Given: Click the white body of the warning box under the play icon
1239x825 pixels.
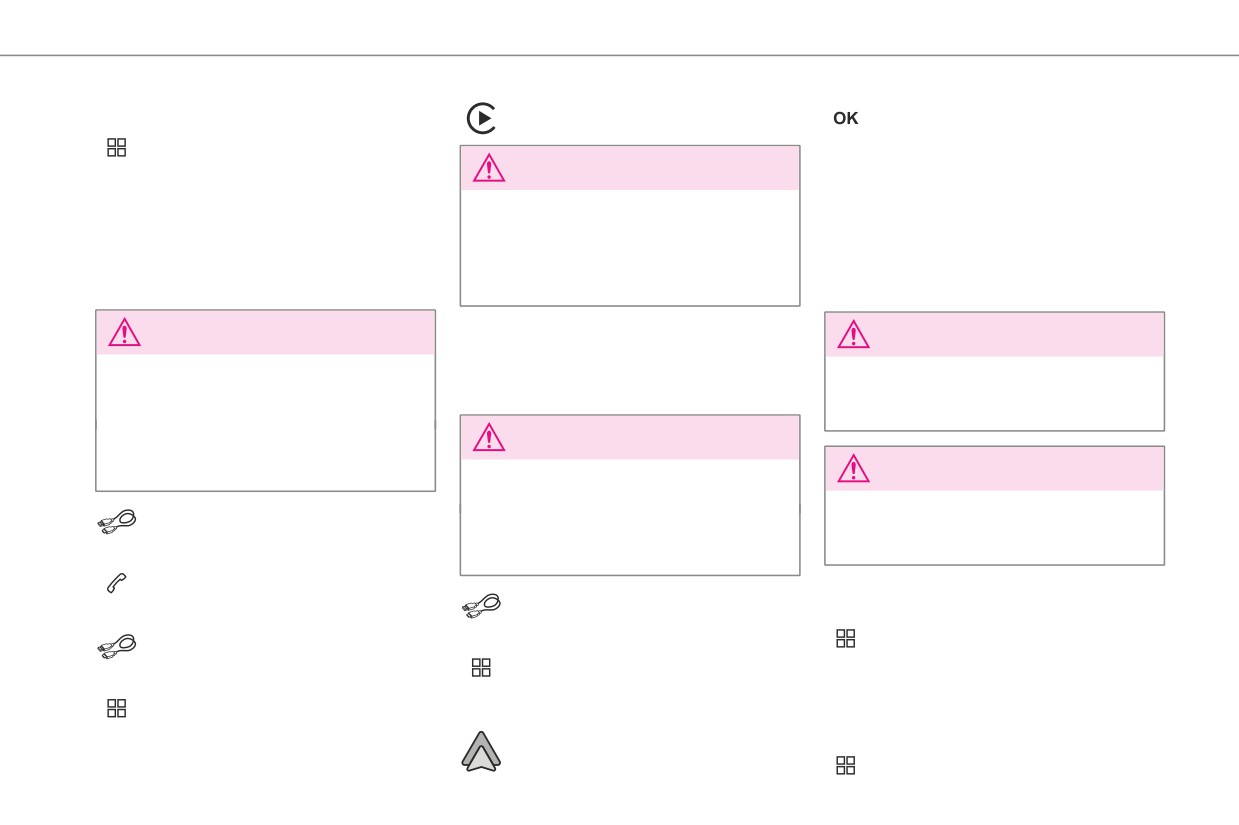Looking at the screenshot, I should tap(630, 247).
